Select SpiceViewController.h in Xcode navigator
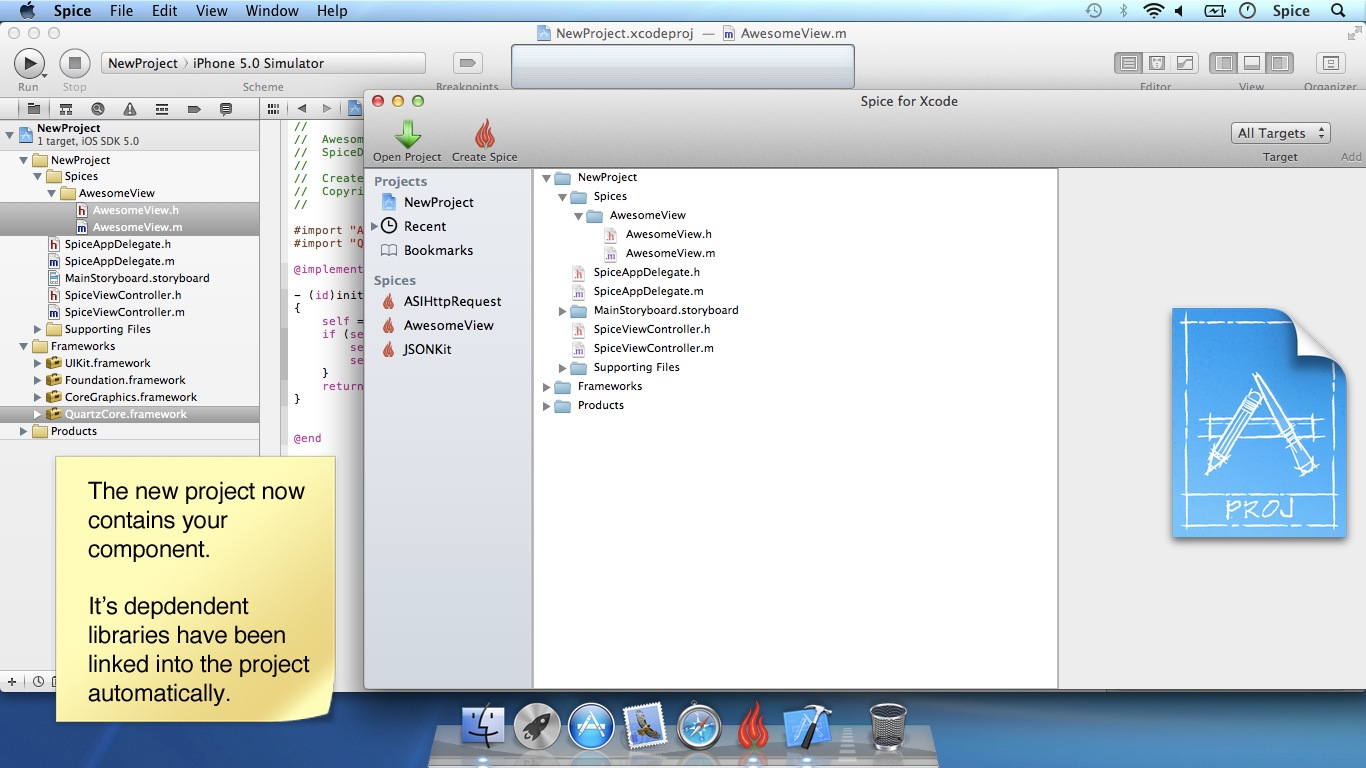The height and width of the screenshot is (768, 1366). [x=123, y=295]
